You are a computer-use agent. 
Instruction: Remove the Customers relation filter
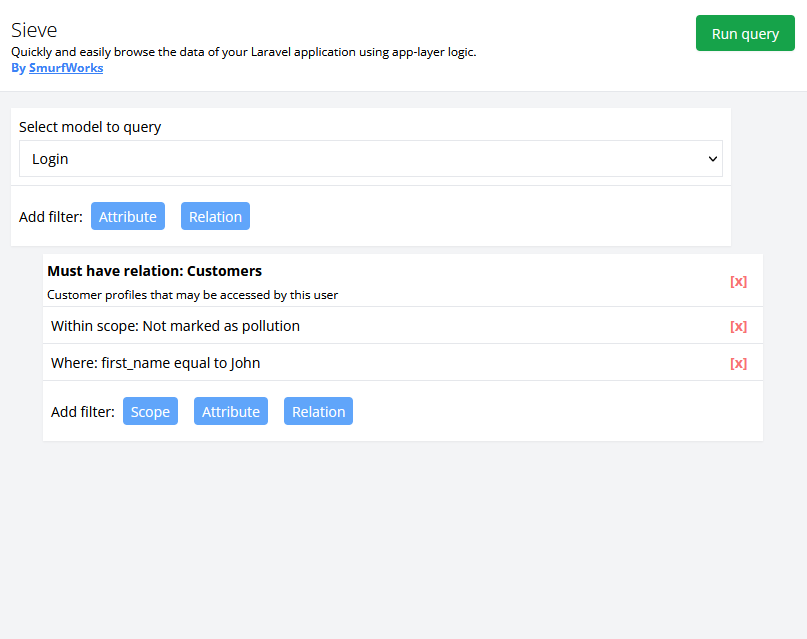pyautogui.click(x=739, y=281)
